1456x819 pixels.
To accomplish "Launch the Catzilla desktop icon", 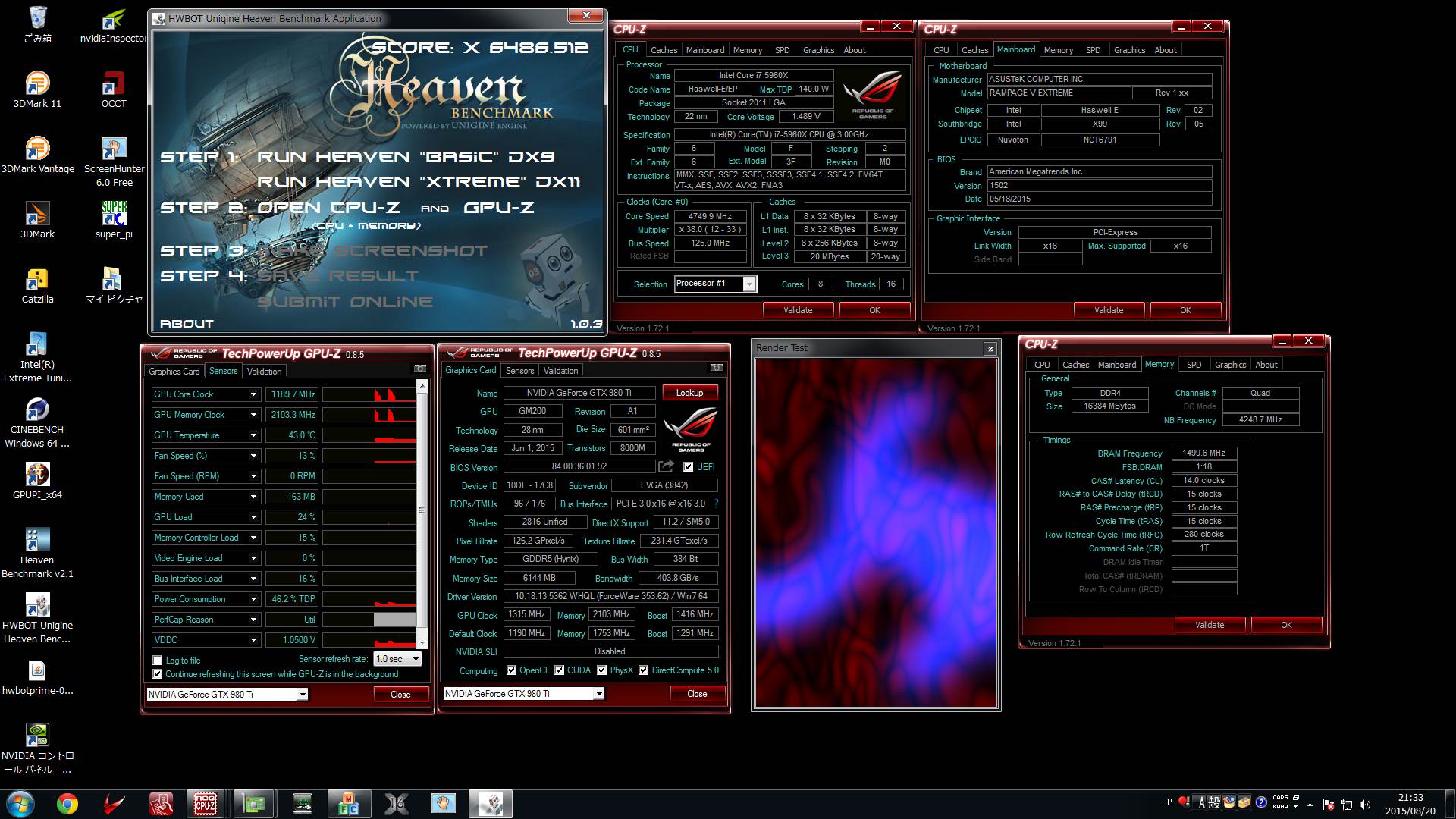I will pyautogui.click(x=37, y=285).
